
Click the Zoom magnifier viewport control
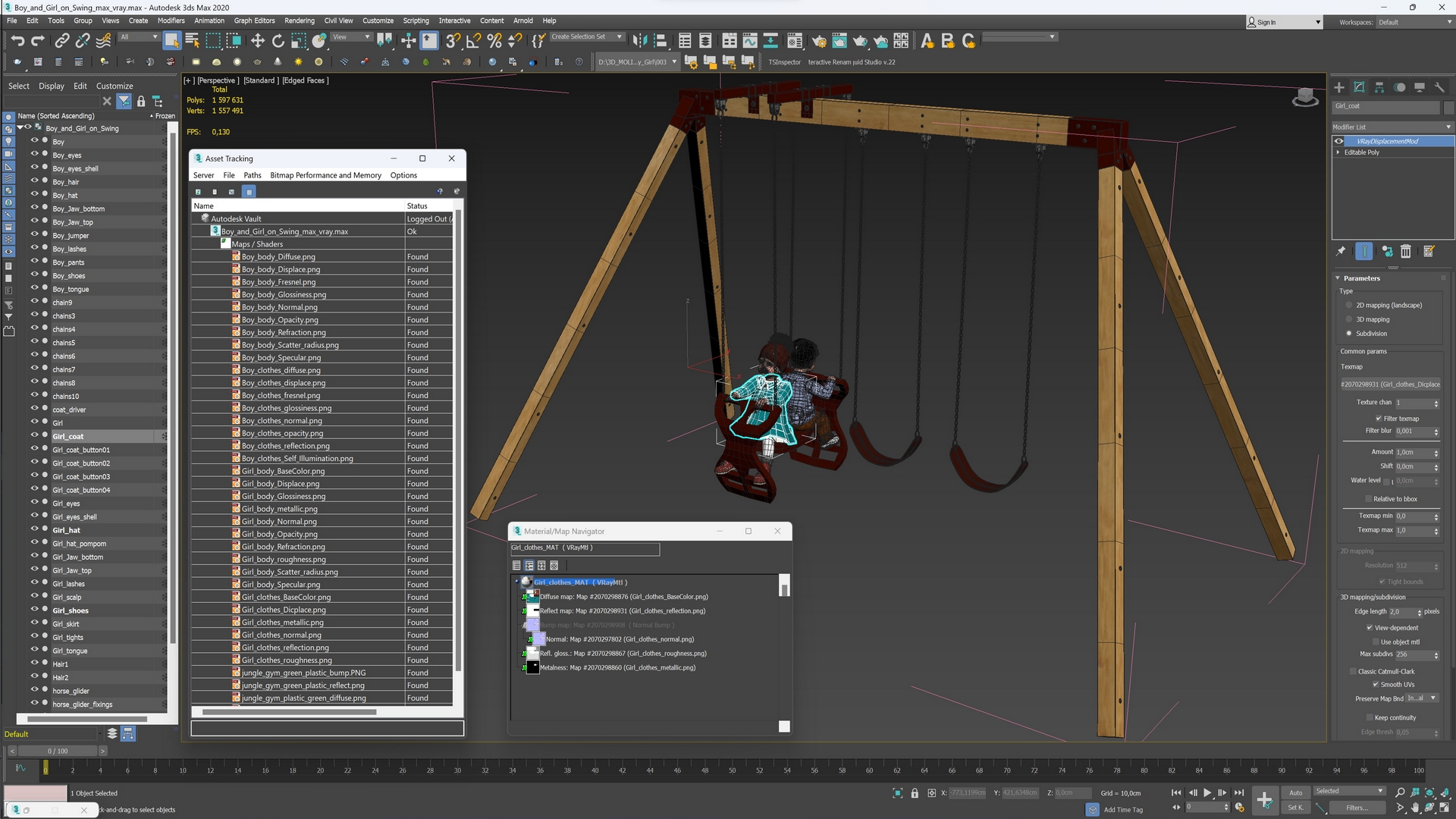(1400, 792)
